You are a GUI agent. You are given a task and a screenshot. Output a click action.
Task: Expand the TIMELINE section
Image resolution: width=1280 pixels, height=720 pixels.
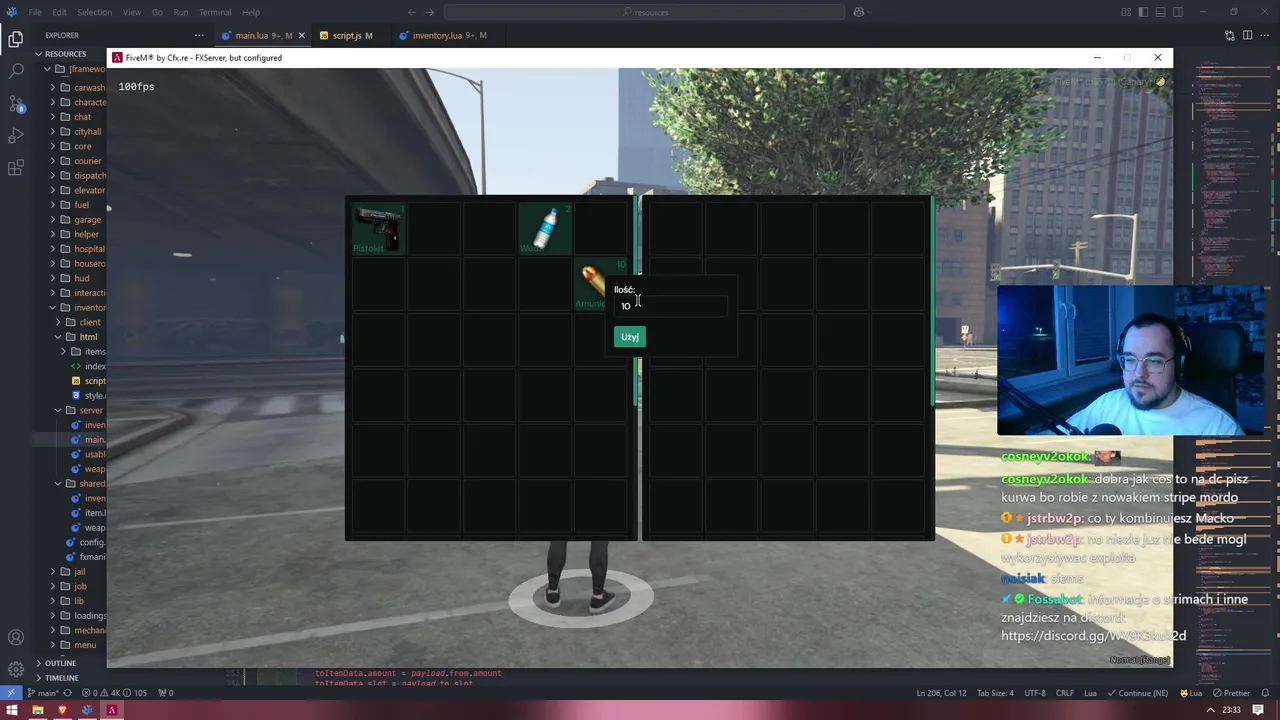point(61,677)
